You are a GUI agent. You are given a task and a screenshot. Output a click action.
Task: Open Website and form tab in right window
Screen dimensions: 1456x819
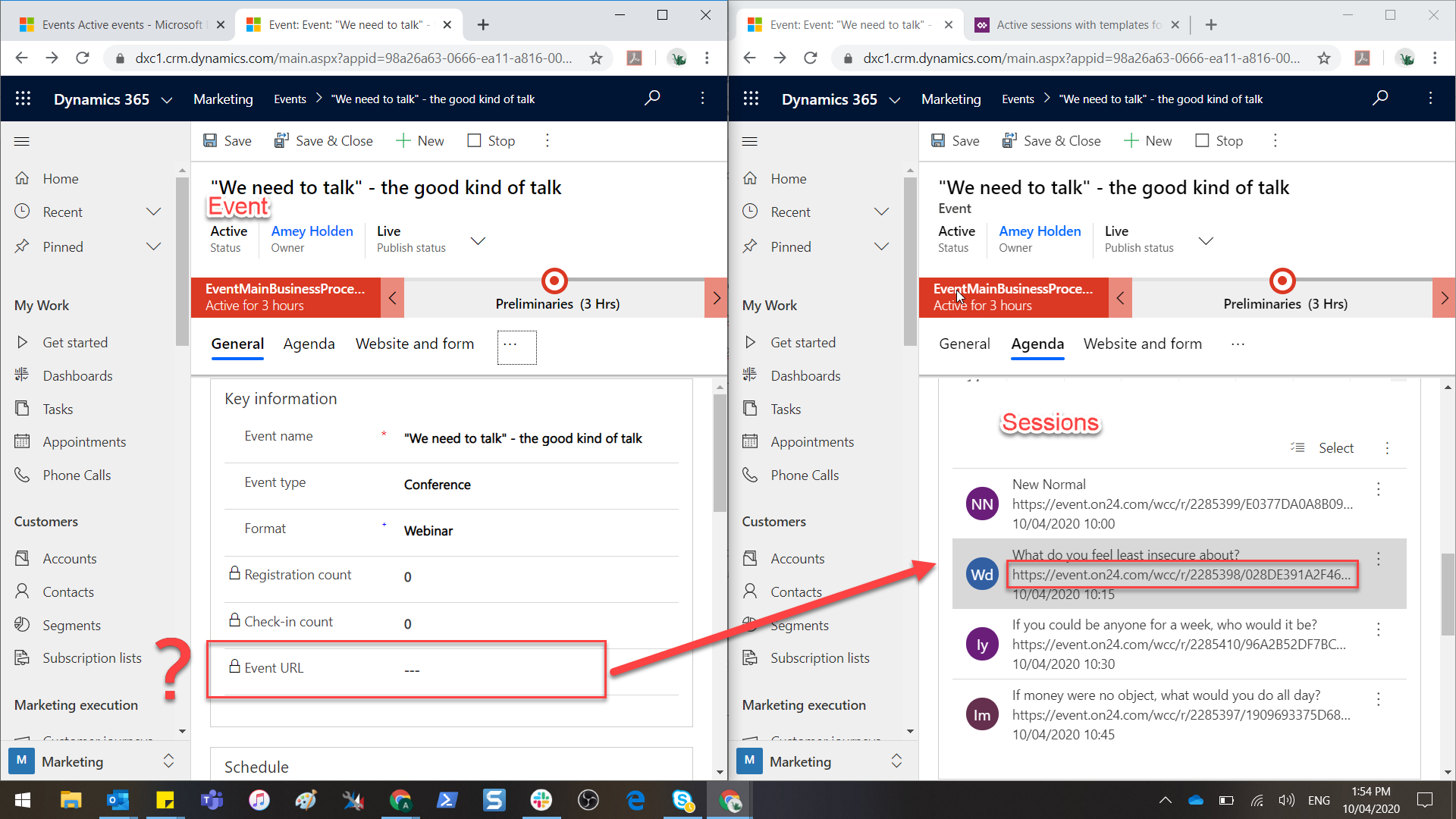[1142, 344]
